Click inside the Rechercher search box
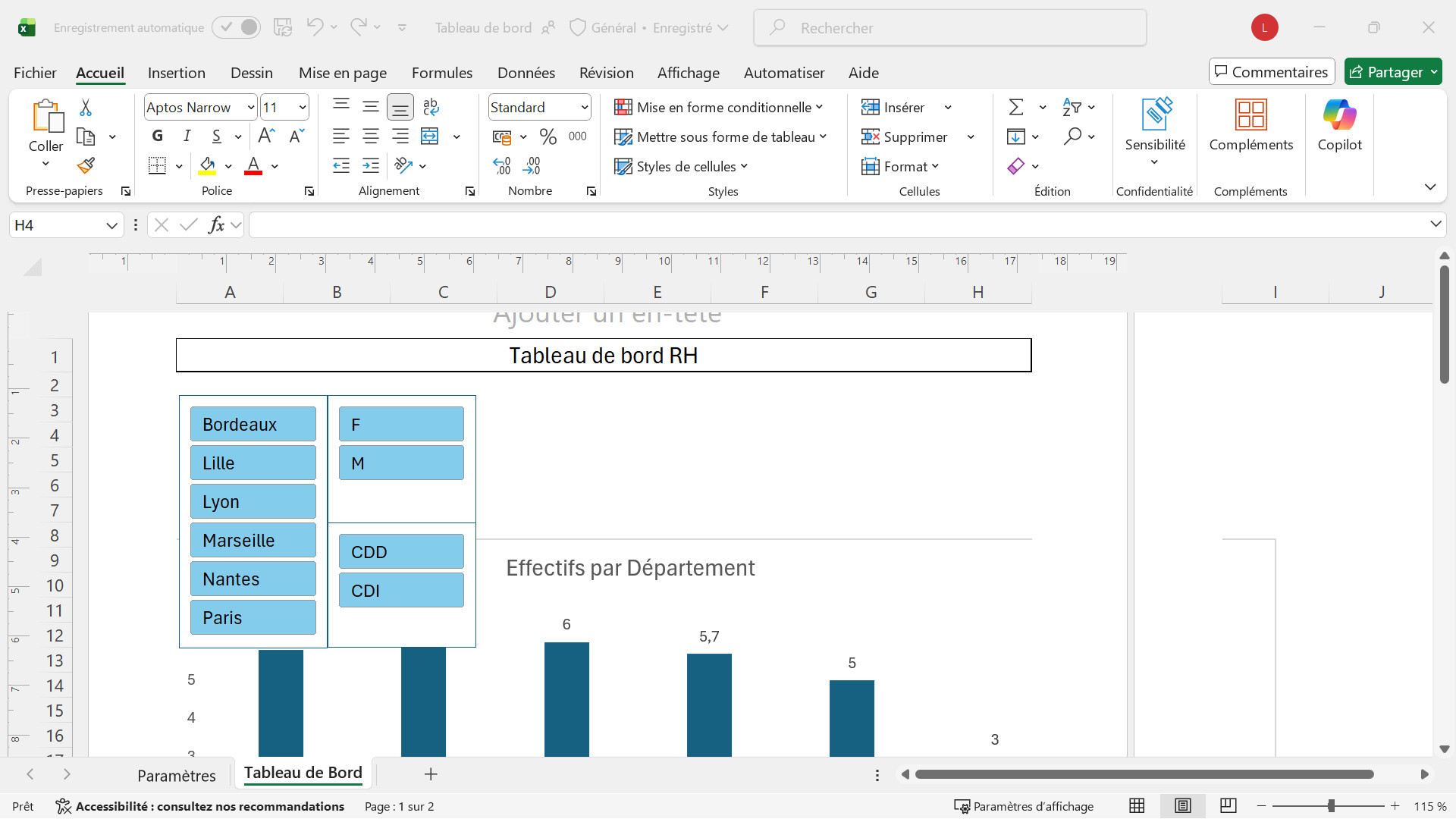Screen dimensions: 1456x819 pyautogui.click(x=949, y=28)
